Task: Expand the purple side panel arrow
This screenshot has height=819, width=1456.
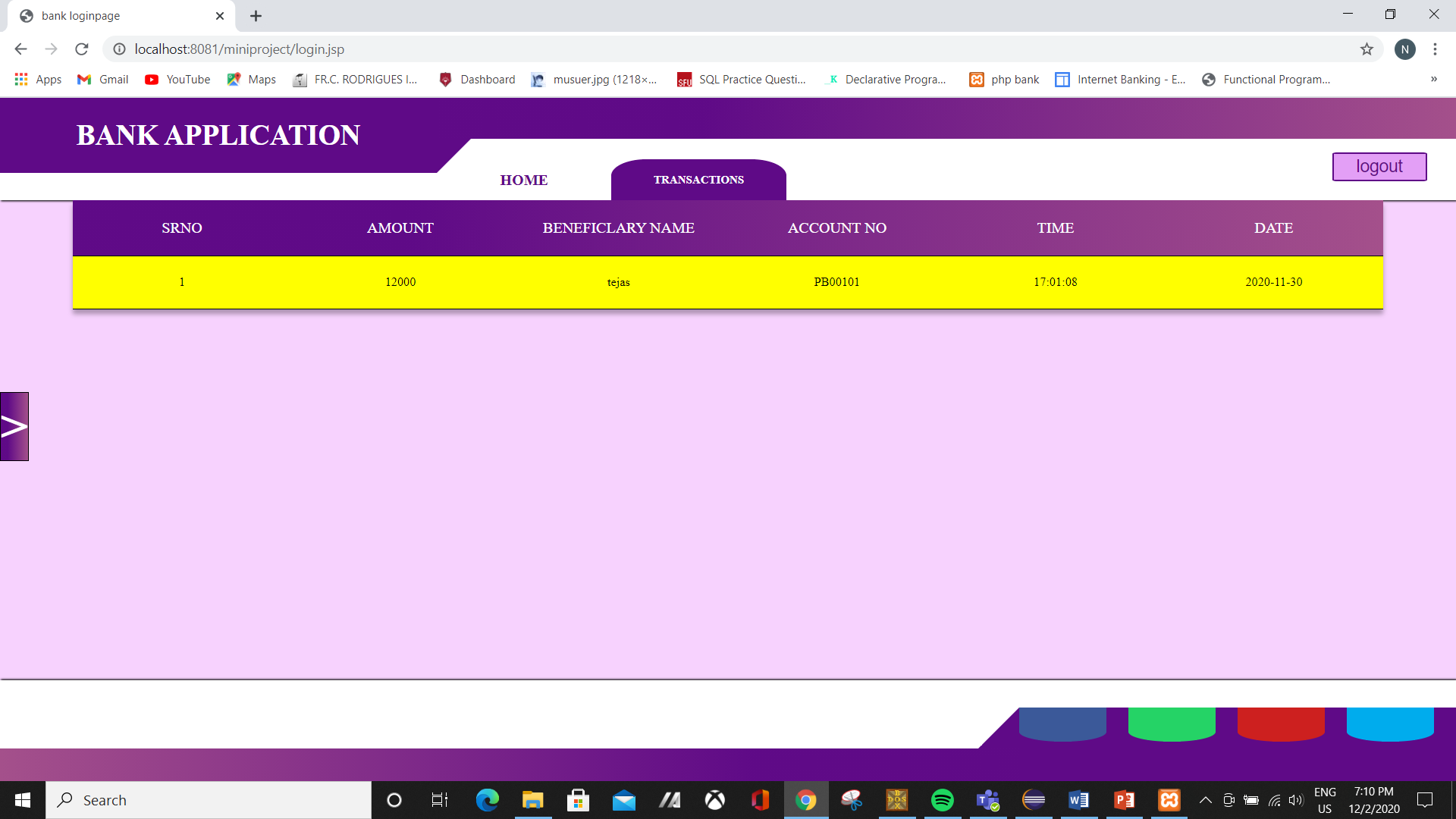Action: click(x=14, y=426)
